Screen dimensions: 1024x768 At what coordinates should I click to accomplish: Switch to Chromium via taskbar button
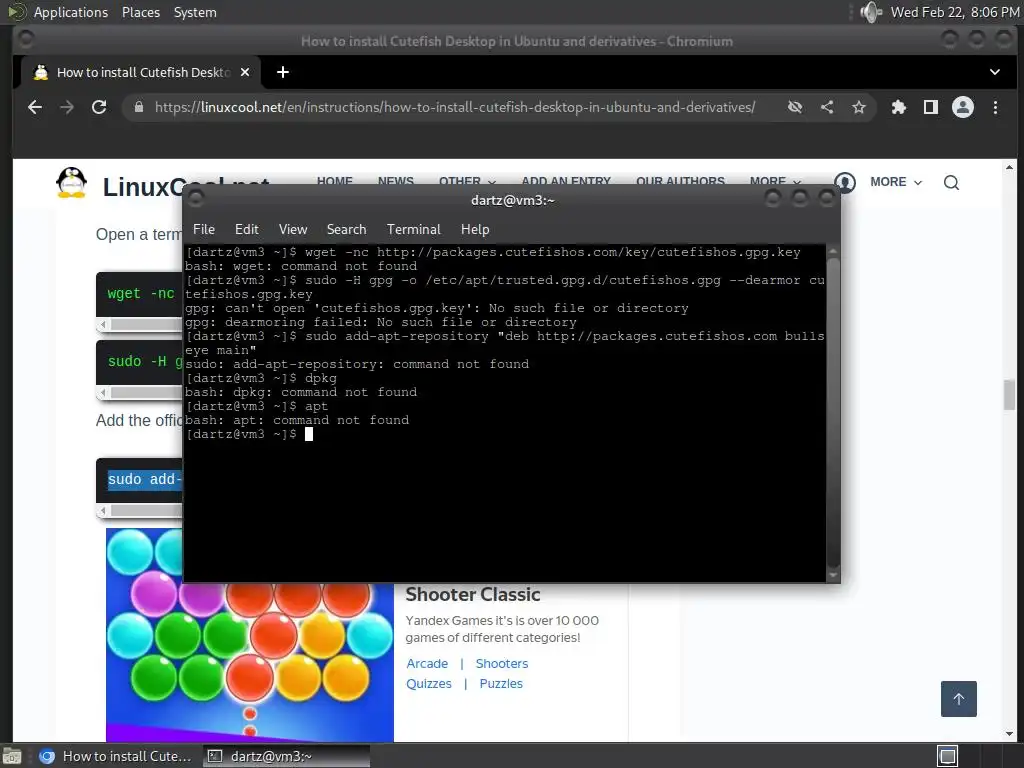[116, 756]
